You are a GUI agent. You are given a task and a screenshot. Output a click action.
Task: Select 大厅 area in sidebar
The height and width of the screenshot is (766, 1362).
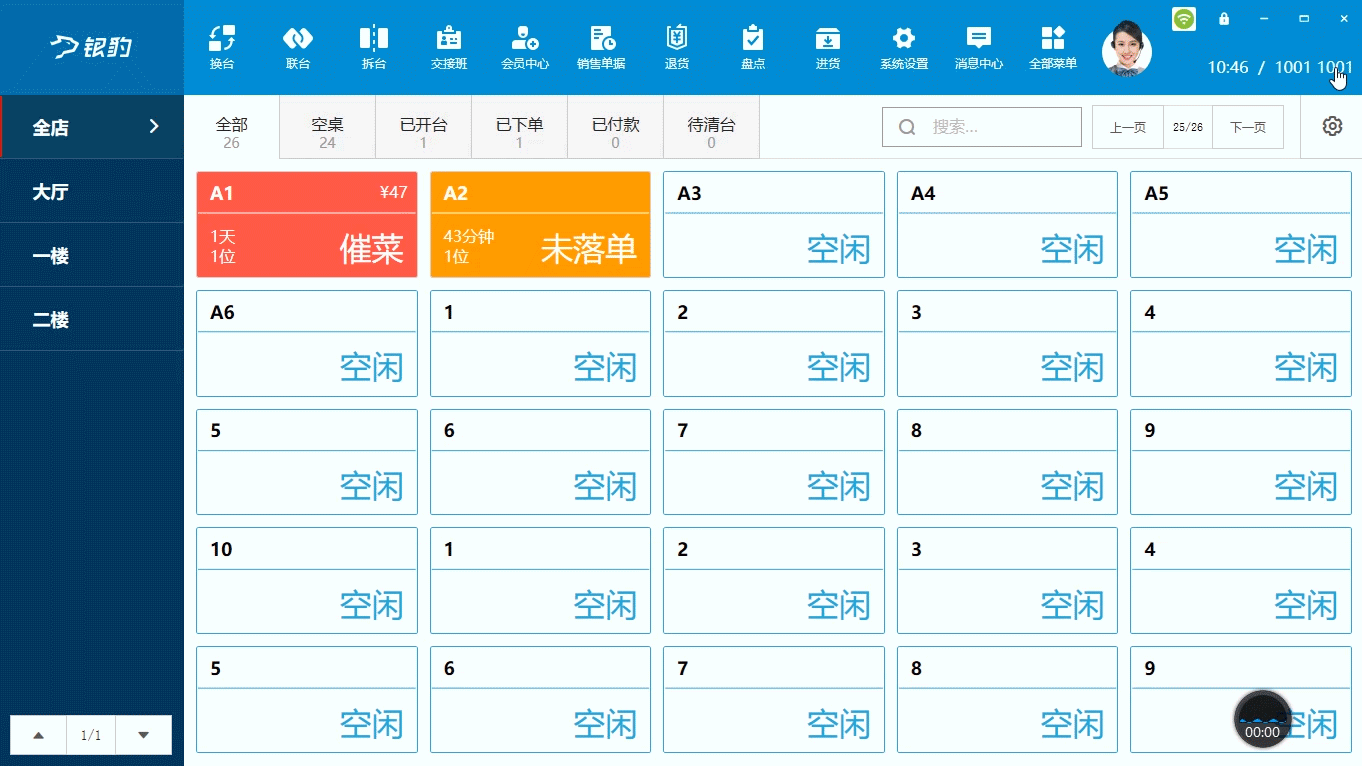[92, 191]
